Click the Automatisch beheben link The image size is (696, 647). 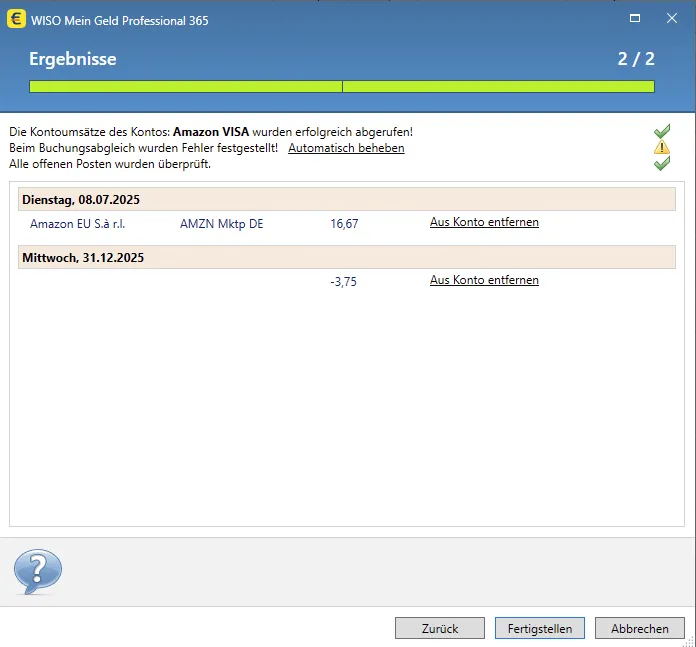point(346,148)
